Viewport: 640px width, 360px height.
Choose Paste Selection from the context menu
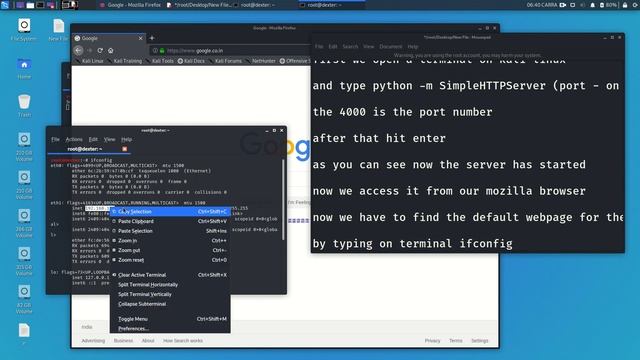pos(170,231)
